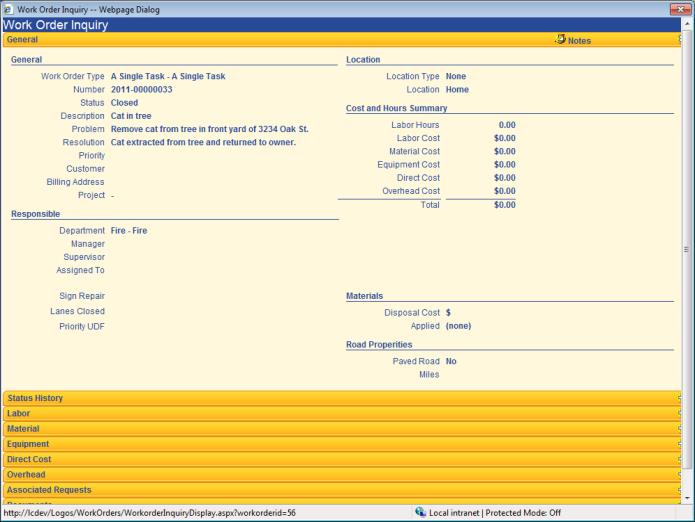The width and height of the screenshot is (695, 522).
Task: Click the Internet Explorer icon in title bar
Action: tap(8, 9)
